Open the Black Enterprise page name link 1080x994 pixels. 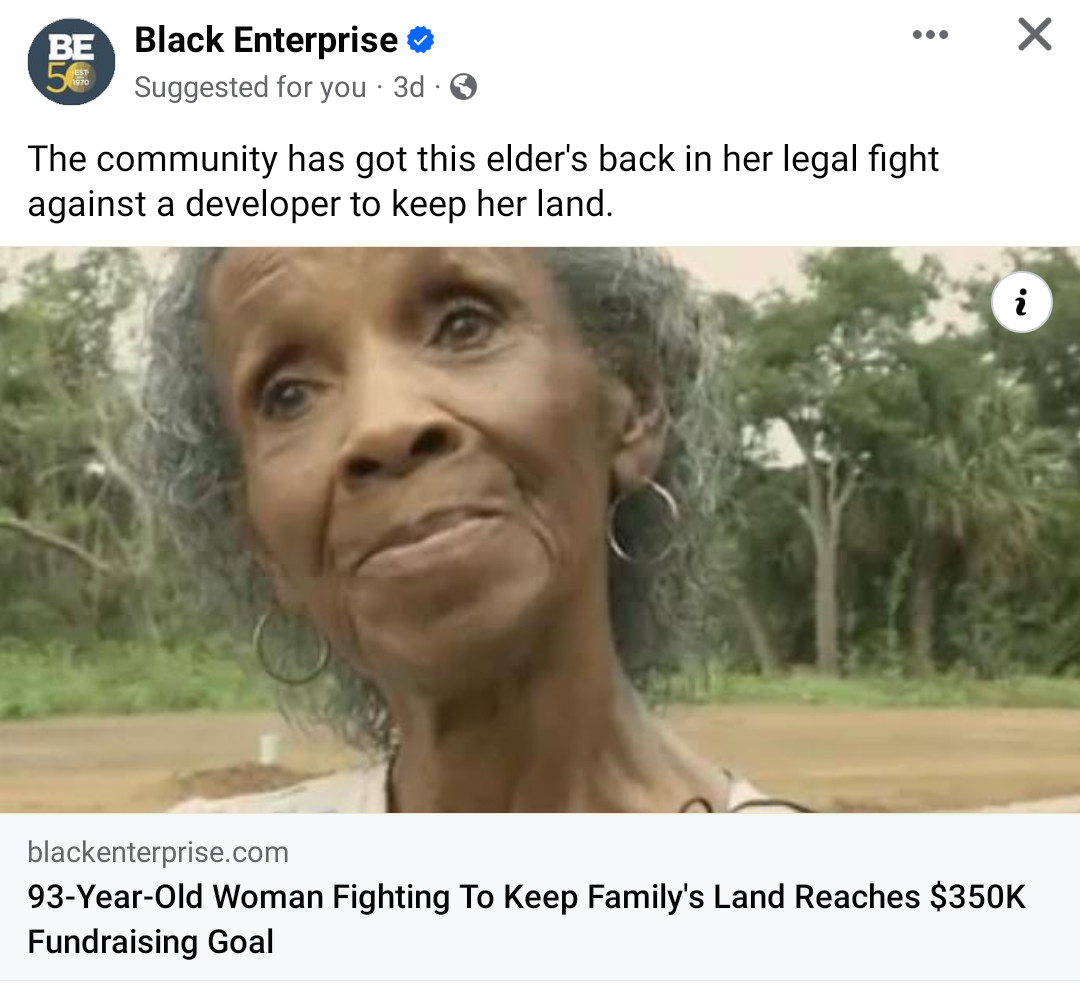pos(266,39)
